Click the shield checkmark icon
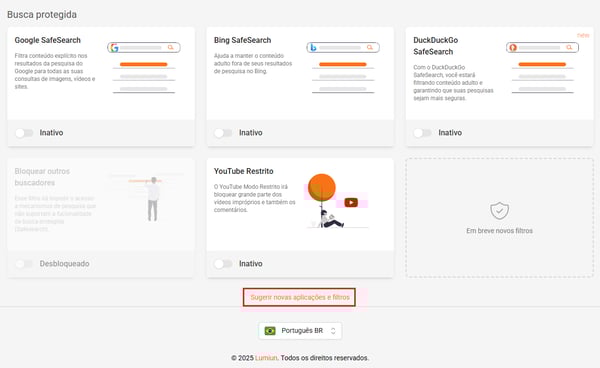Viewport: 600px width, 368px height. pyautogui.click(x=499, y=211)
